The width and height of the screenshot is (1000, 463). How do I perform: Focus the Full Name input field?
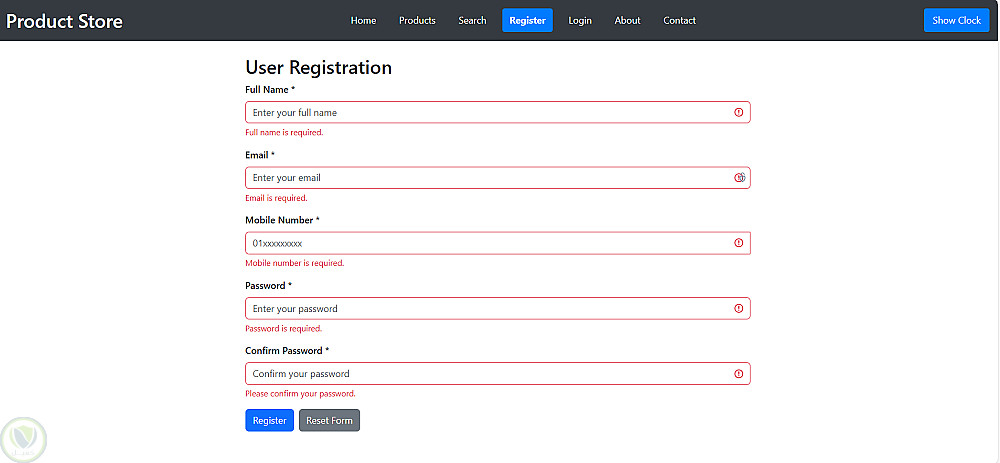click(480, 113)
